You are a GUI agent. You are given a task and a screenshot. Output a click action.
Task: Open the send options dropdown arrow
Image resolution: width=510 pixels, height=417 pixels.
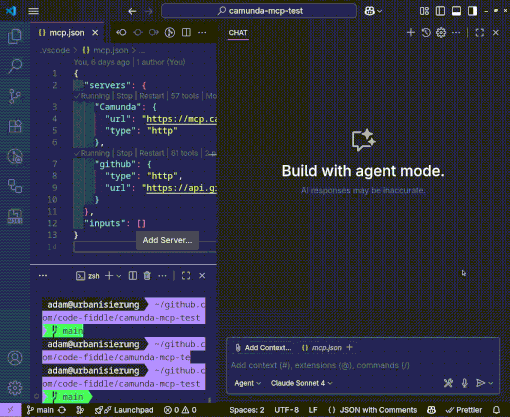pyautogui.click(x=491, y=383)
